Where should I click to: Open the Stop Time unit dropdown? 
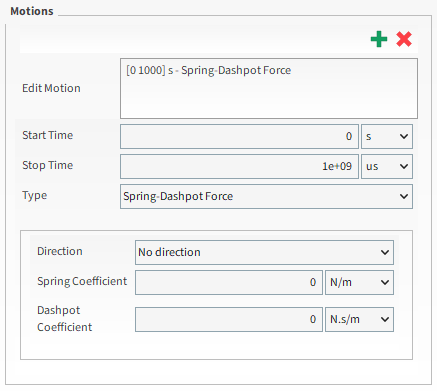pos(387,166)
